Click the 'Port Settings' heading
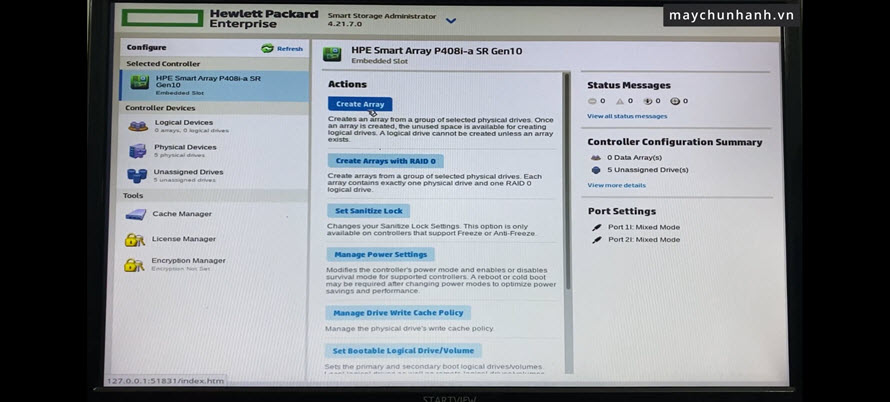Image resolution: width=890 pixels, height=402 pixels. (622, 211)
